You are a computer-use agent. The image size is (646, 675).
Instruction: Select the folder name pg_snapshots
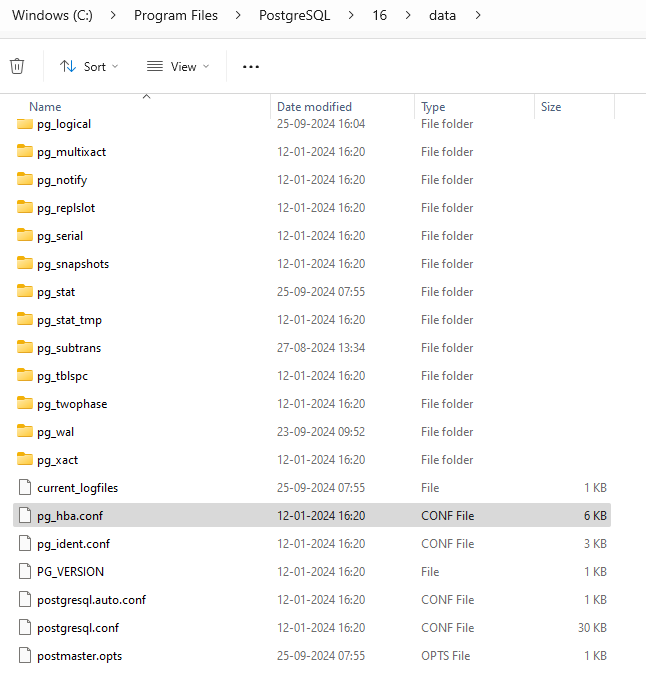pos(73,264)
